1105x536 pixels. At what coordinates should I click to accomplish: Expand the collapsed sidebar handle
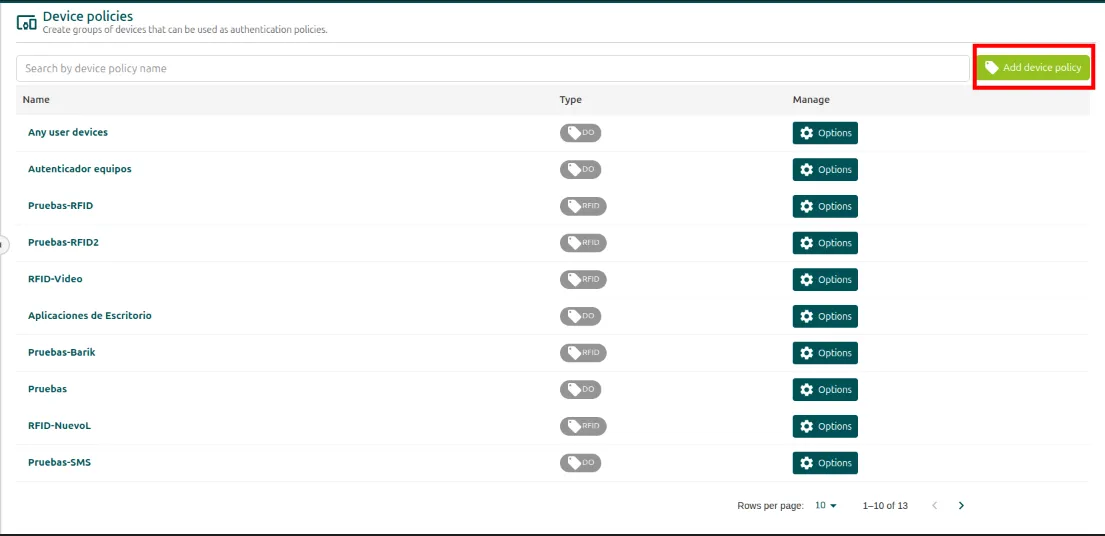point(3,244)
